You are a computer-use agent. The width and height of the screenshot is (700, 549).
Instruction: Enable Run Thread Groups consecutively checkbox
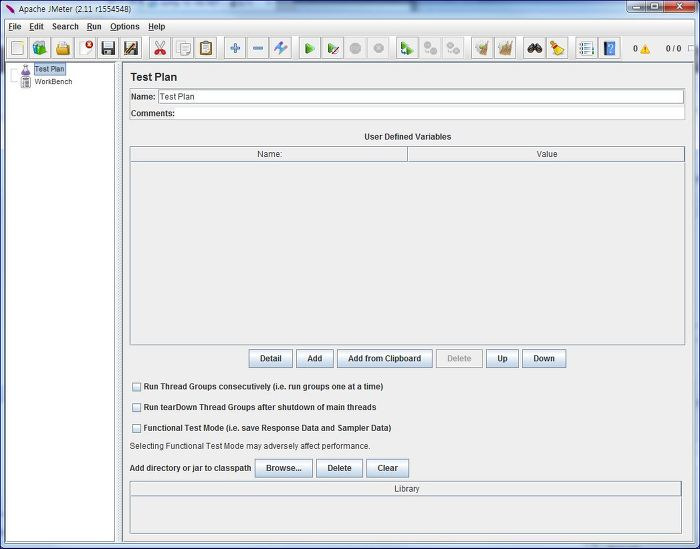pos(136,387)
